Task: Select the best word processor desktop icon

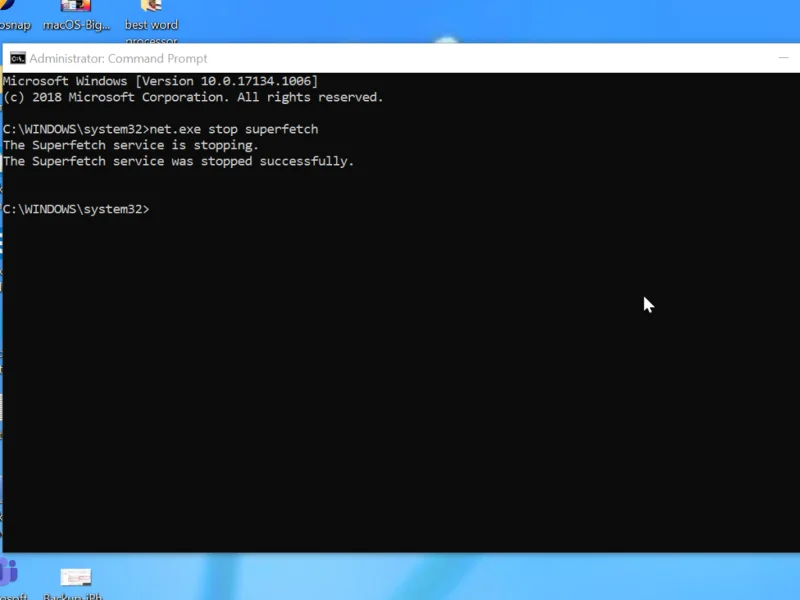Action: [152, 21]
